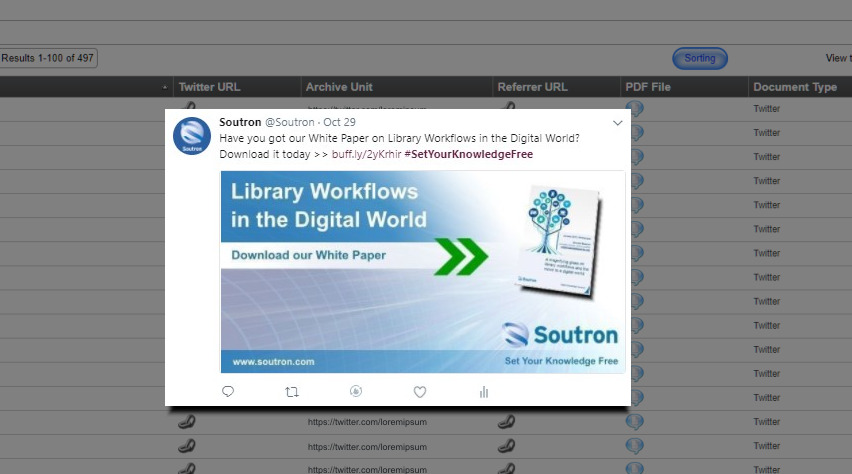This screenshot has height=474, width=852.
Task: Like the tweet with the heart icon
Action: click(419, 392)
